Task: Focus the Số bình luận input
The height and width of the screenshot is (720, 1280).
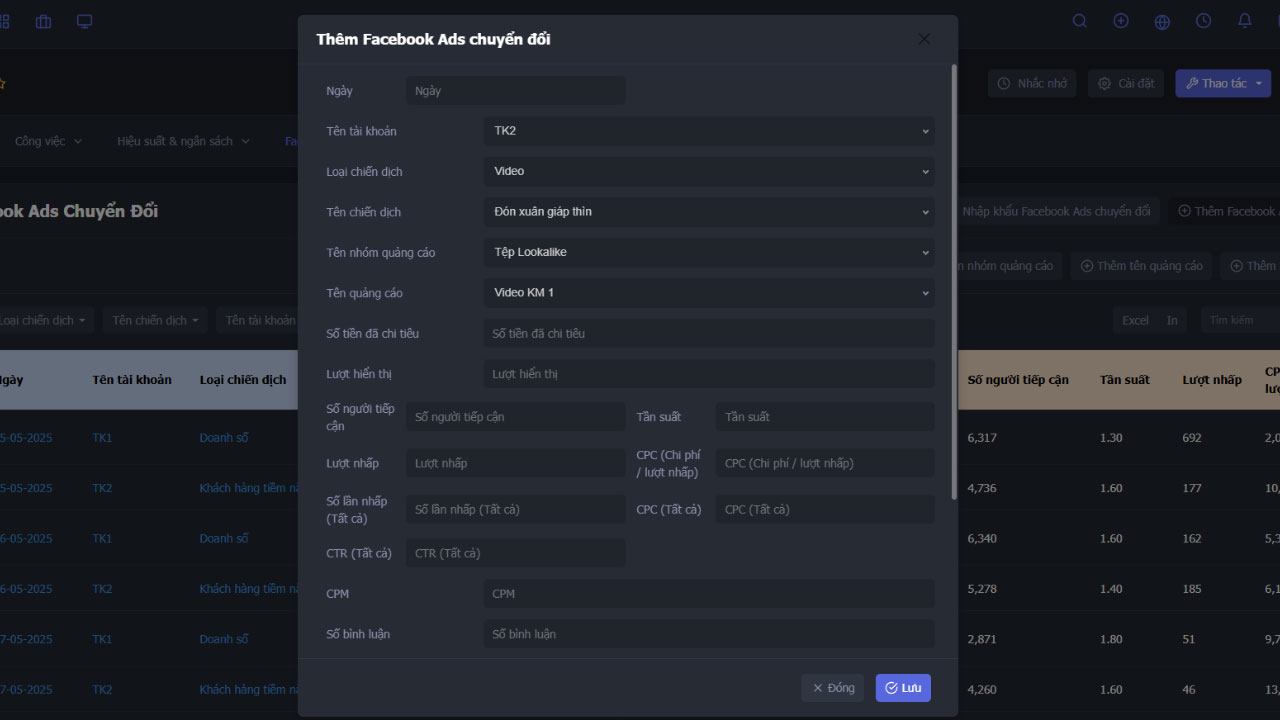Action: [x=709, y=634]
